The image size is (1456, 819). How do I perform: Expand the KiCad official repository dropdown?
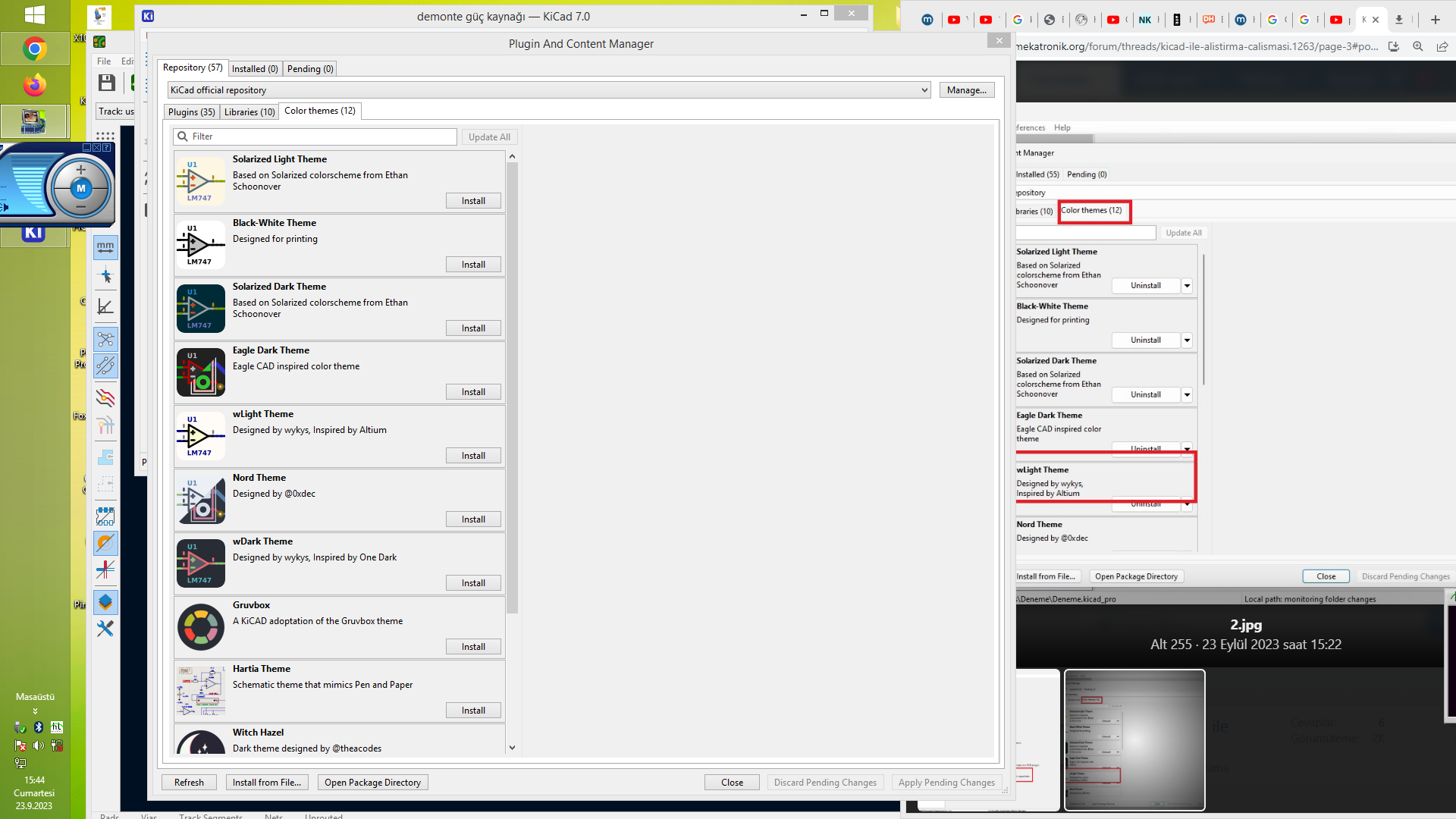pyautogui.click(x=924, y=90)
